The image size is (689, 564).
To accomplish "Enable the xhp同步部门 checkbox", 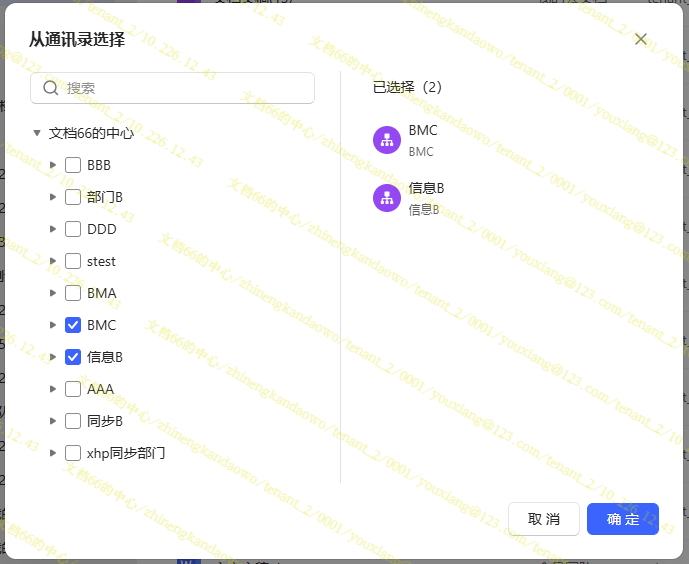I will (x=73, y=453).
